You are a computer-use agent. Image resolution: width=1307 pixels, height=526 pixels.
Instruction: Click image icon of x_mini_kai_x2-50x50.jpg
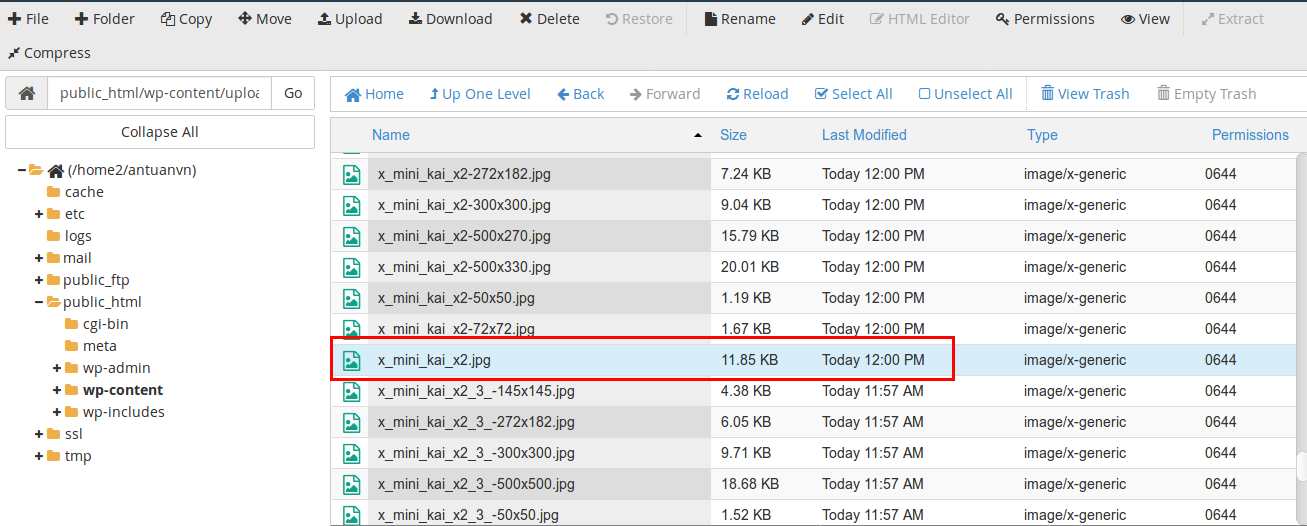351,298
